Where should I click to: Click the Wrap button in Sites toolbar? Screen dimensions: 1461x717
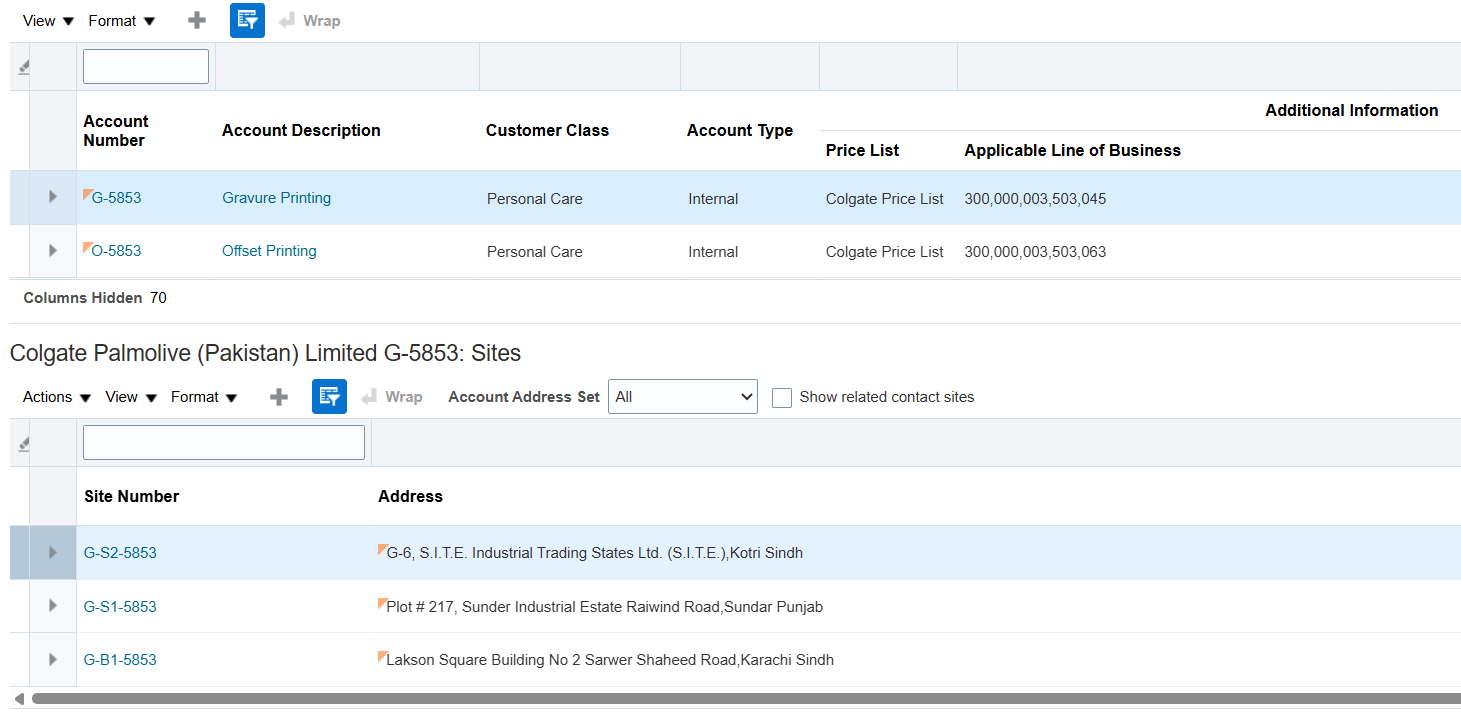point(392,397)
